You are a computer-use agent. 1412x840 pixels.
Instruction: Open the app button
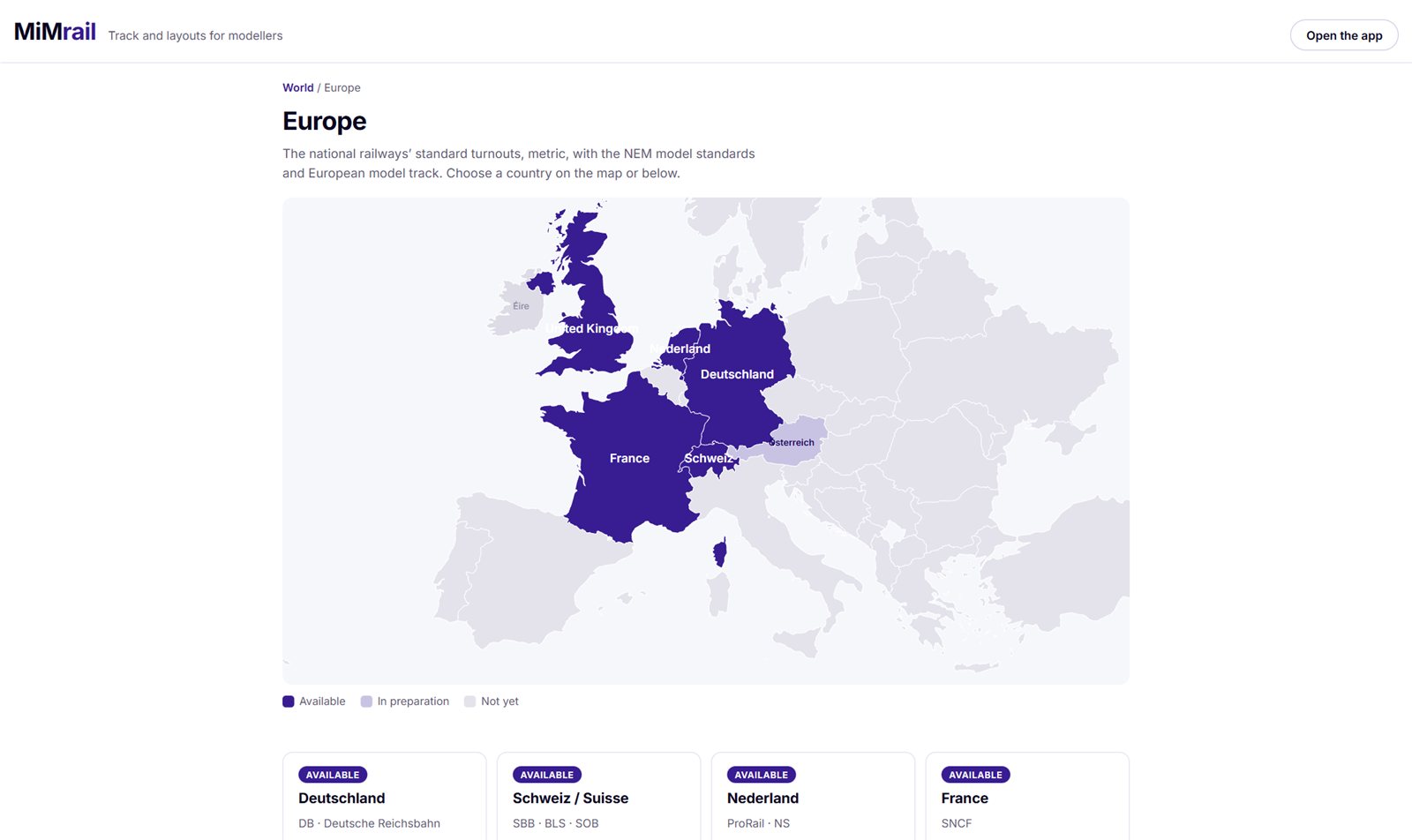tap(1344, 35)
